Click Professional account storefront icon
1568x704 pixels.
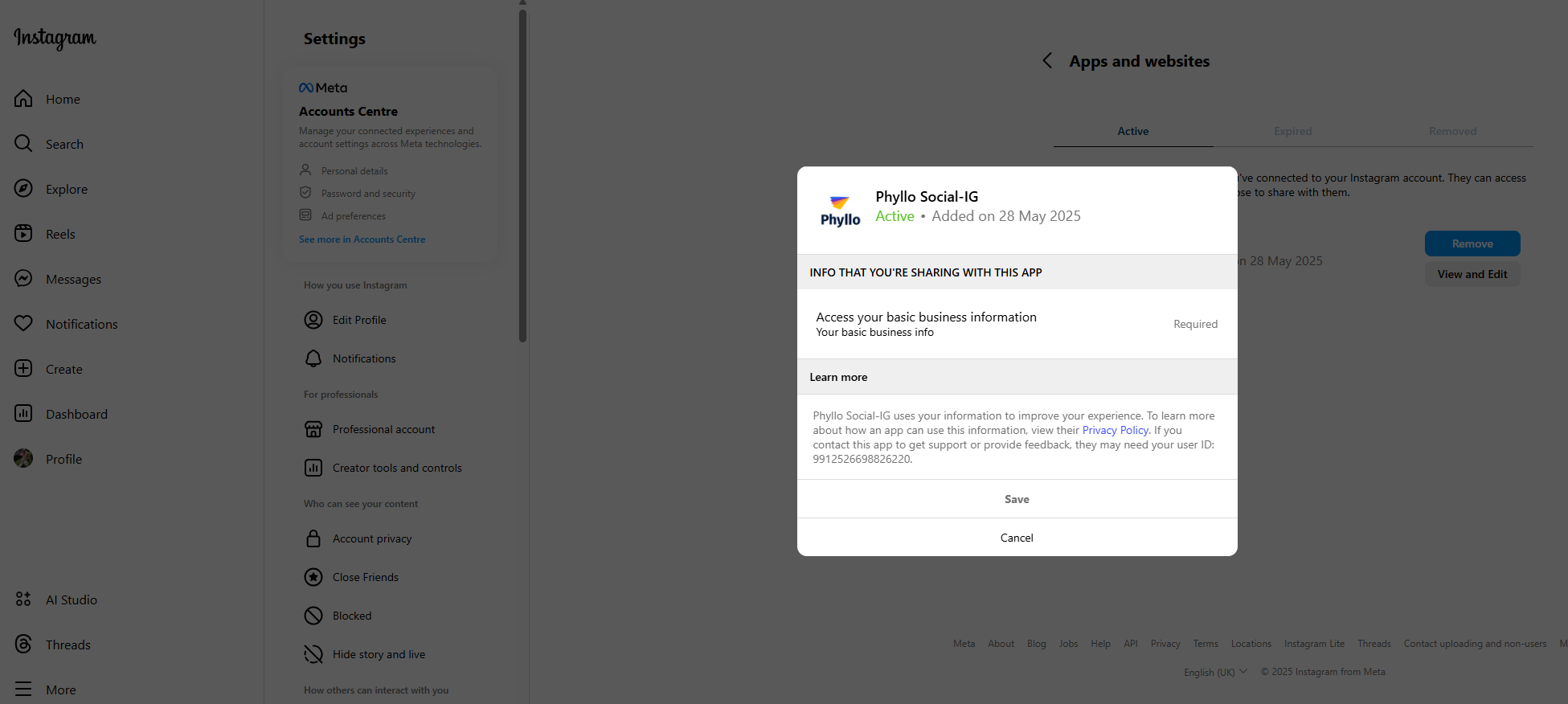[313, 429]
